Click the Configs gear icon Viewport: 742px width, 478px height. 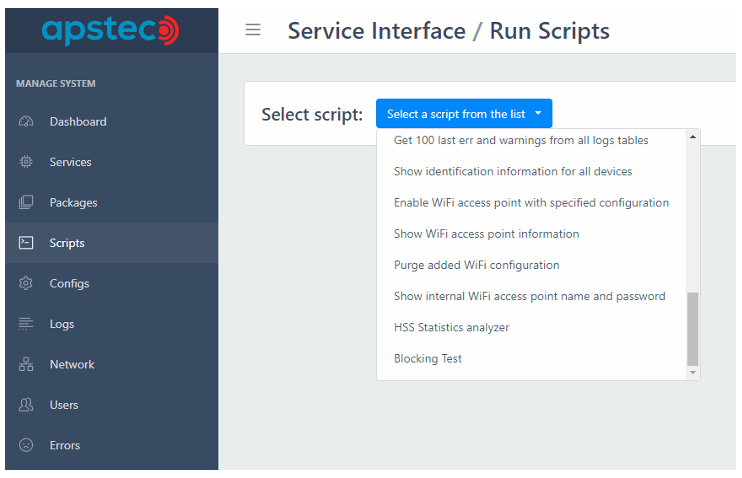click(x=26, y=284)
